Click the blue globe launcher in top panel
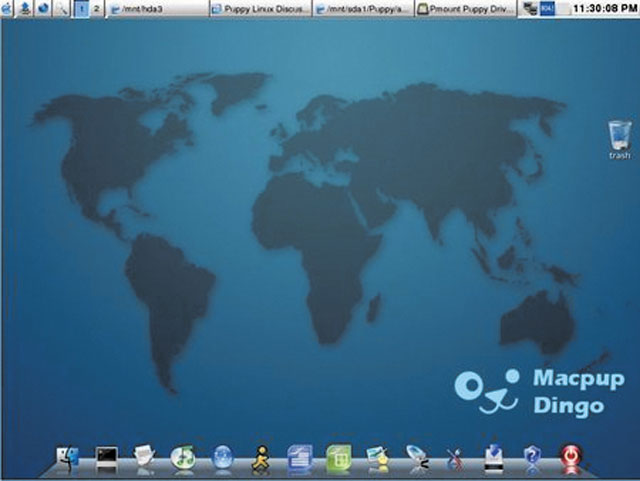Viewport: 640px width, 481px height. 43,8
